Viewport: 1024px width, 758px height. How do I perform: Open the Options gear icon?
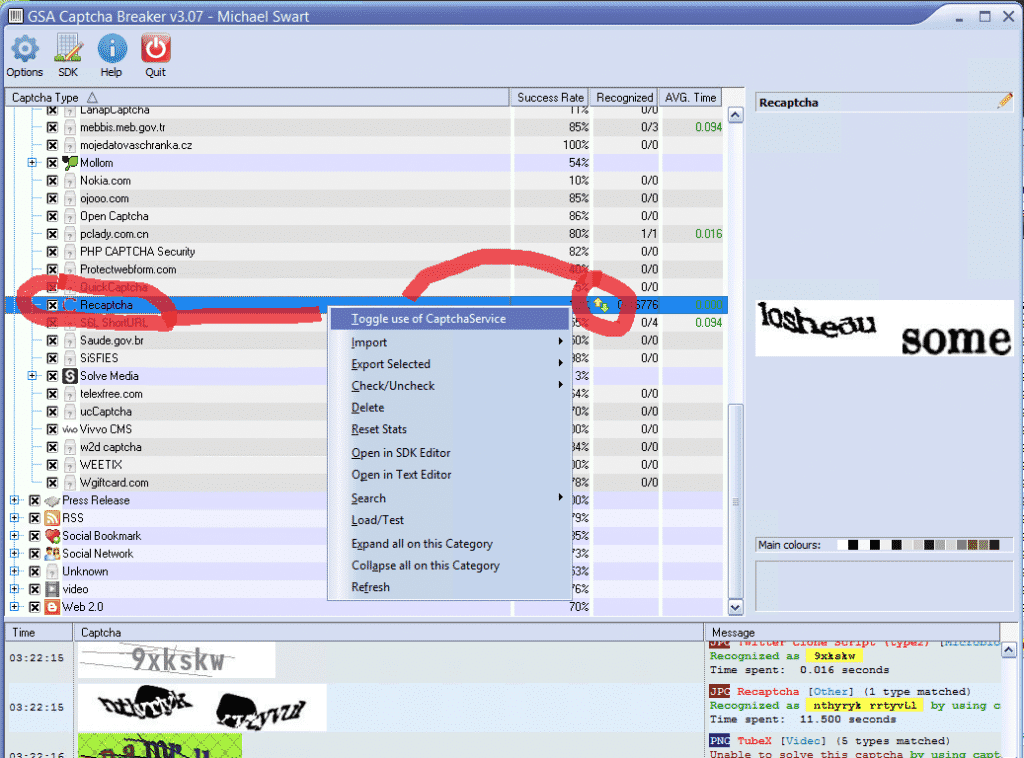(x=25, y=48)
